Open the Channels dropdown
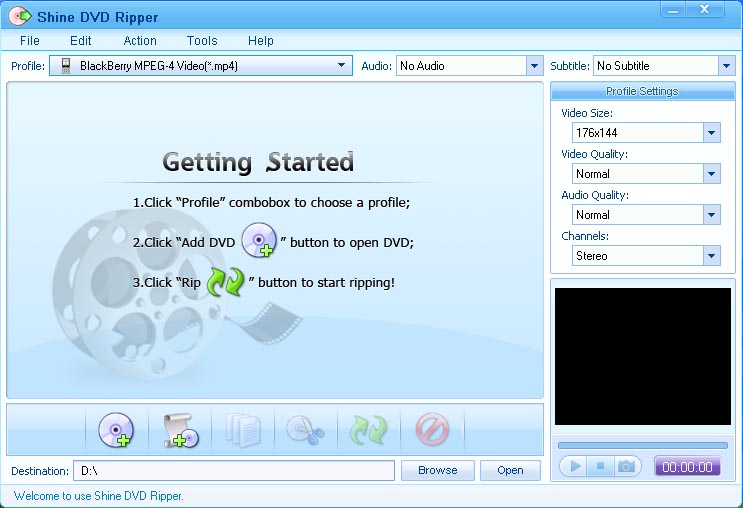The height and width of the screenshot is (508, 743). point(711,256)
